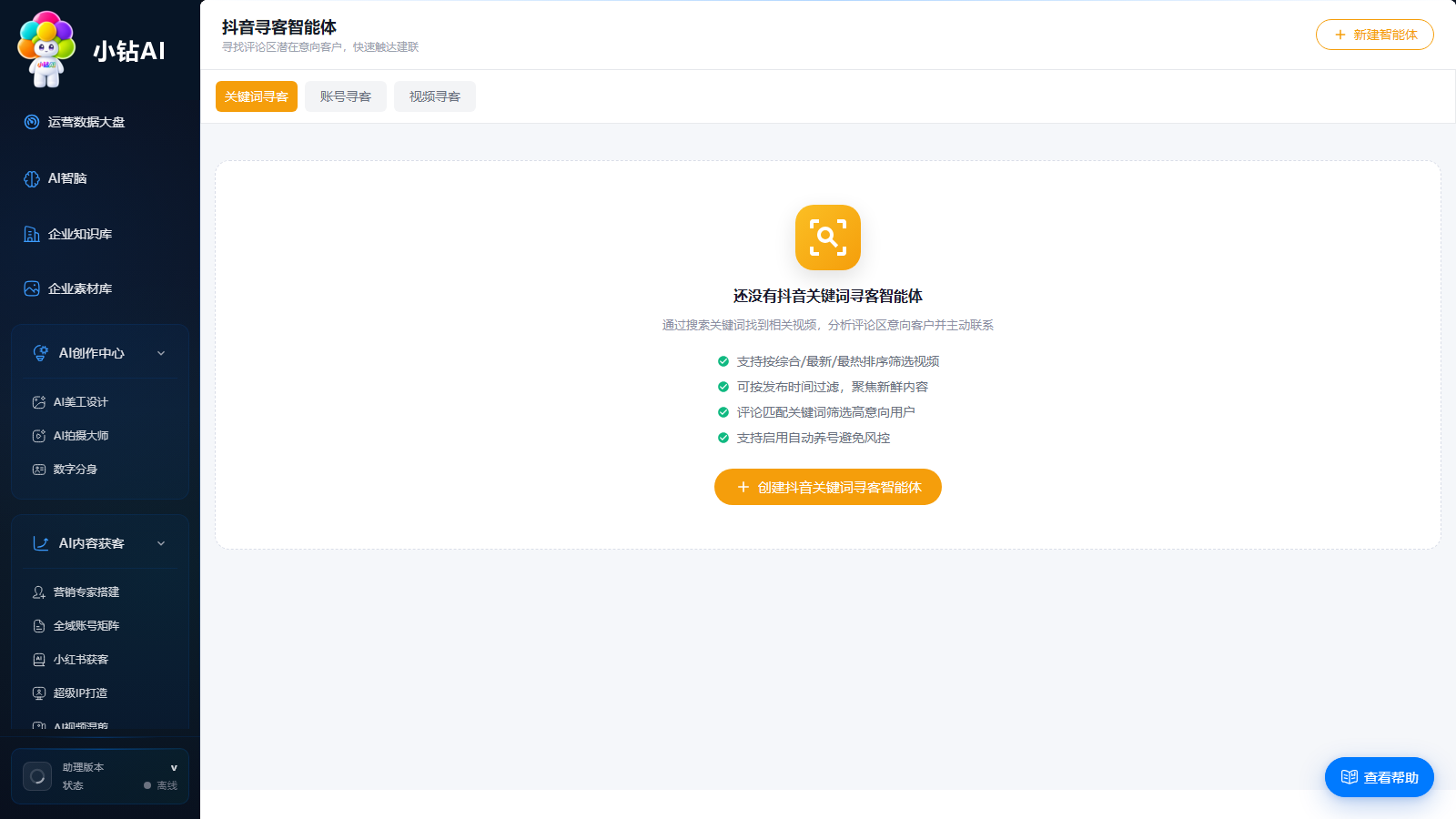
Task: Click the 还没有抖音关键词寻客智能体 heading
Action: (828, 296)
